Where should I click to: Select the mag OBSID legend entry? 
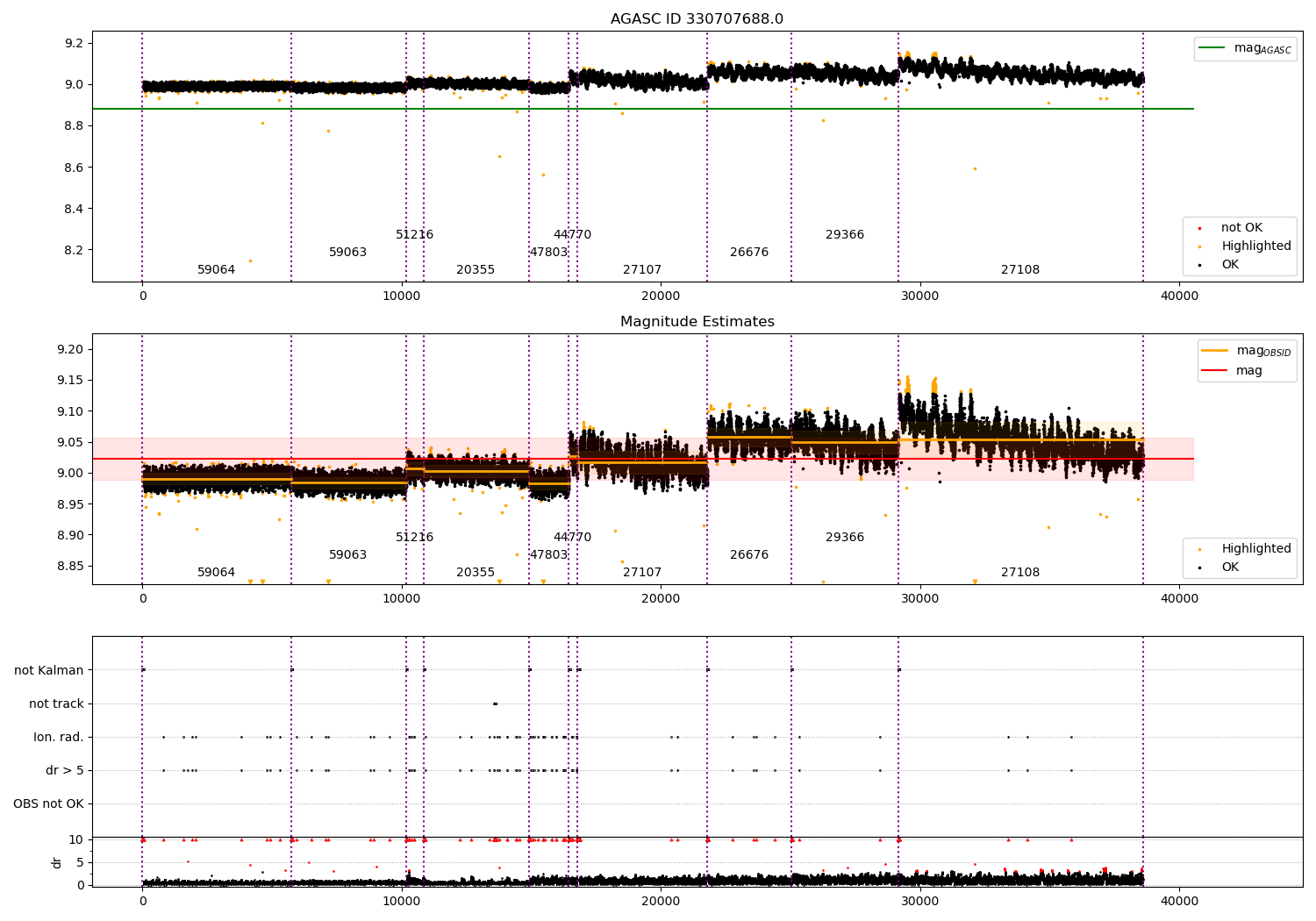(x=1246, y=351)
